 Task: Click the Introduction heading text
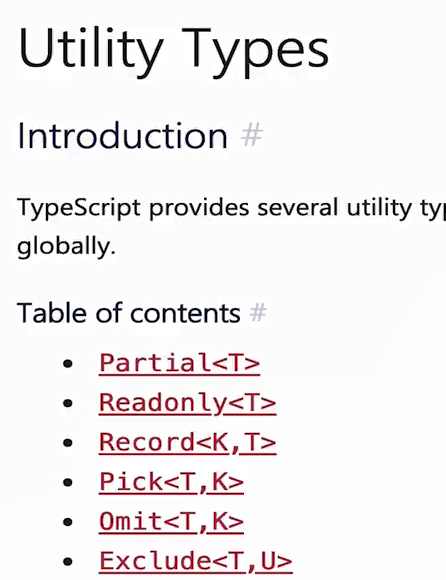click(122, 136)
